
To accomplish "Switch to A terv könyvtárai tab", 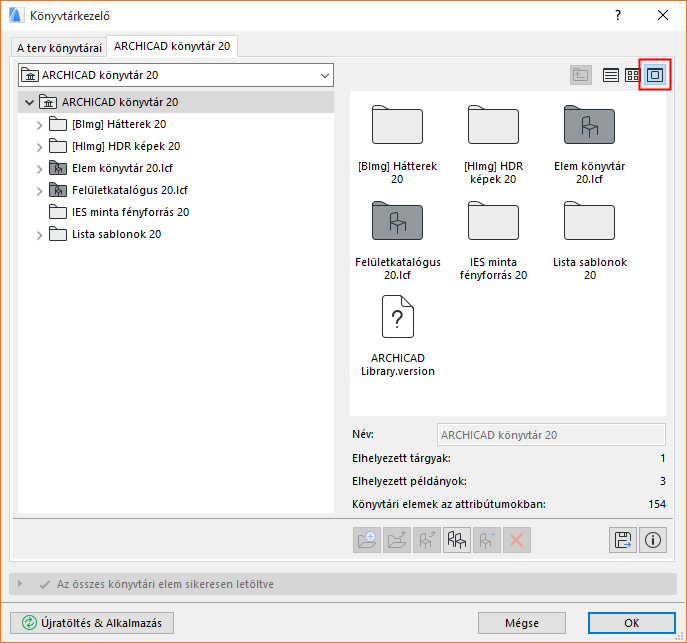I will point(59,48).
